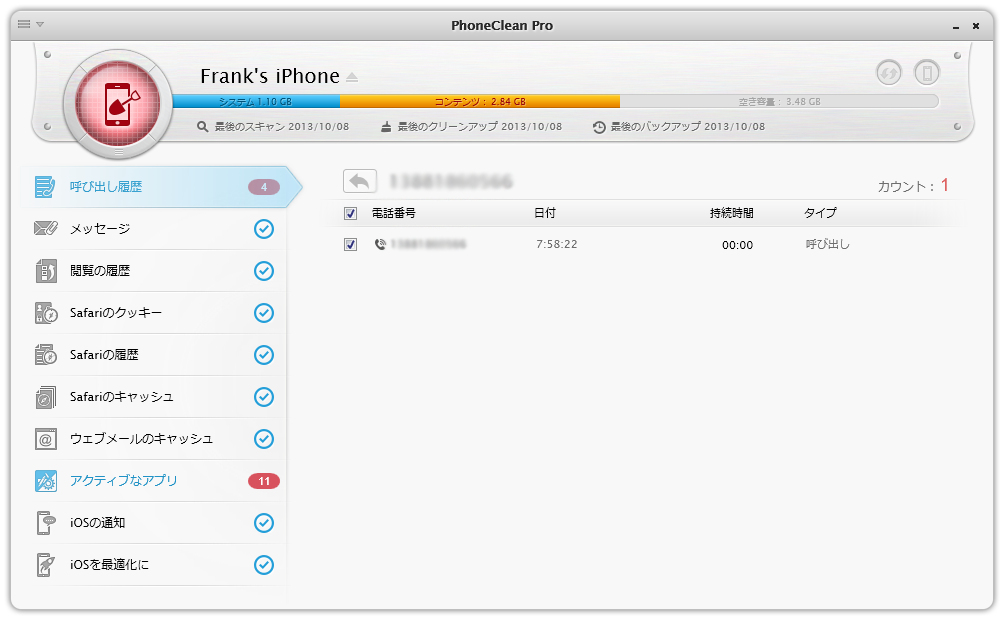Click checkmark next to Safariのクッキー
The width and height of the screenshot is (1004, 620).
pyautogui.click(x=264, y=313)
